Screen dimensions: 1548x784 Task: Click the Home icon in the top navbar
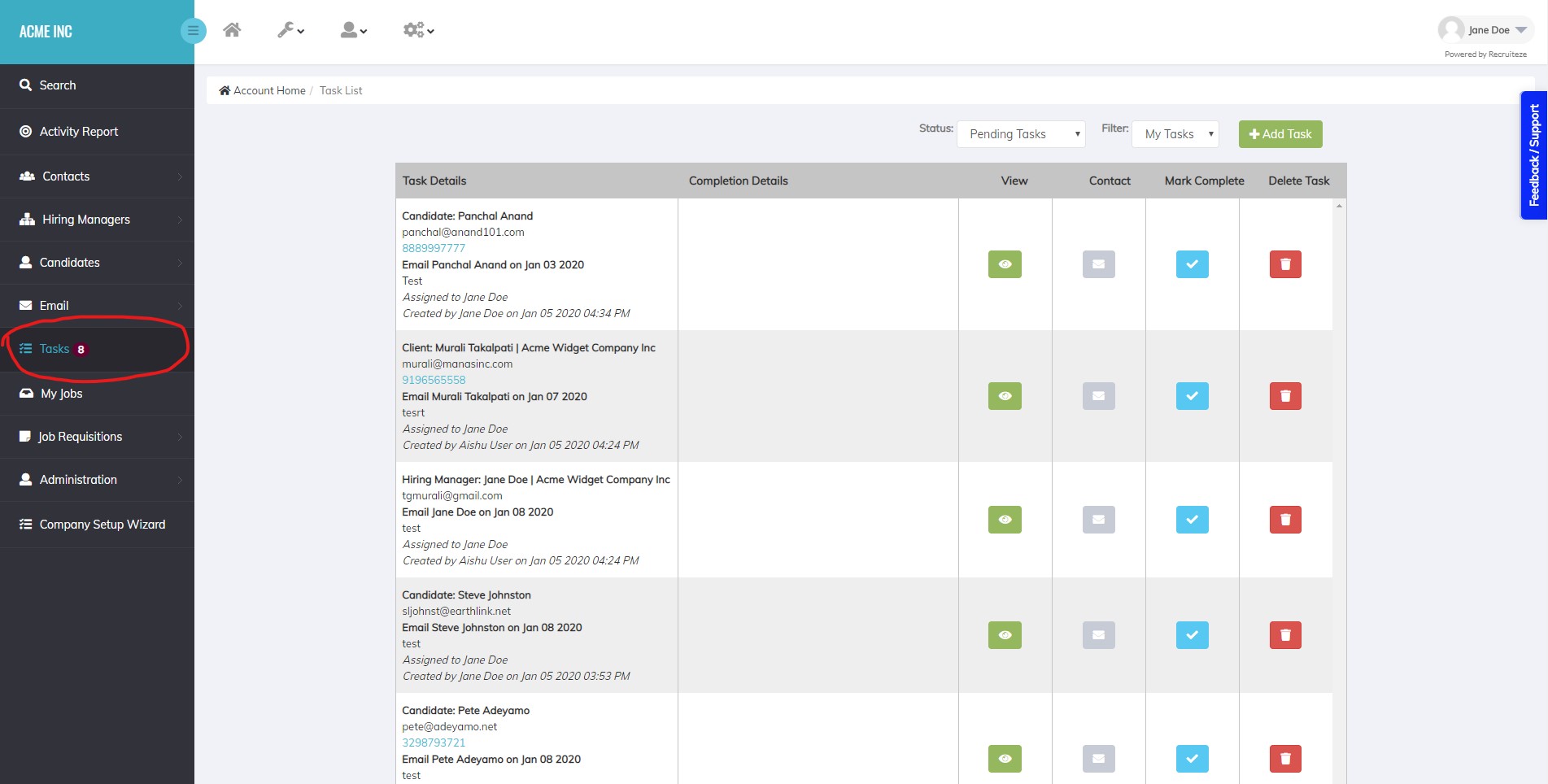(232, 29)
